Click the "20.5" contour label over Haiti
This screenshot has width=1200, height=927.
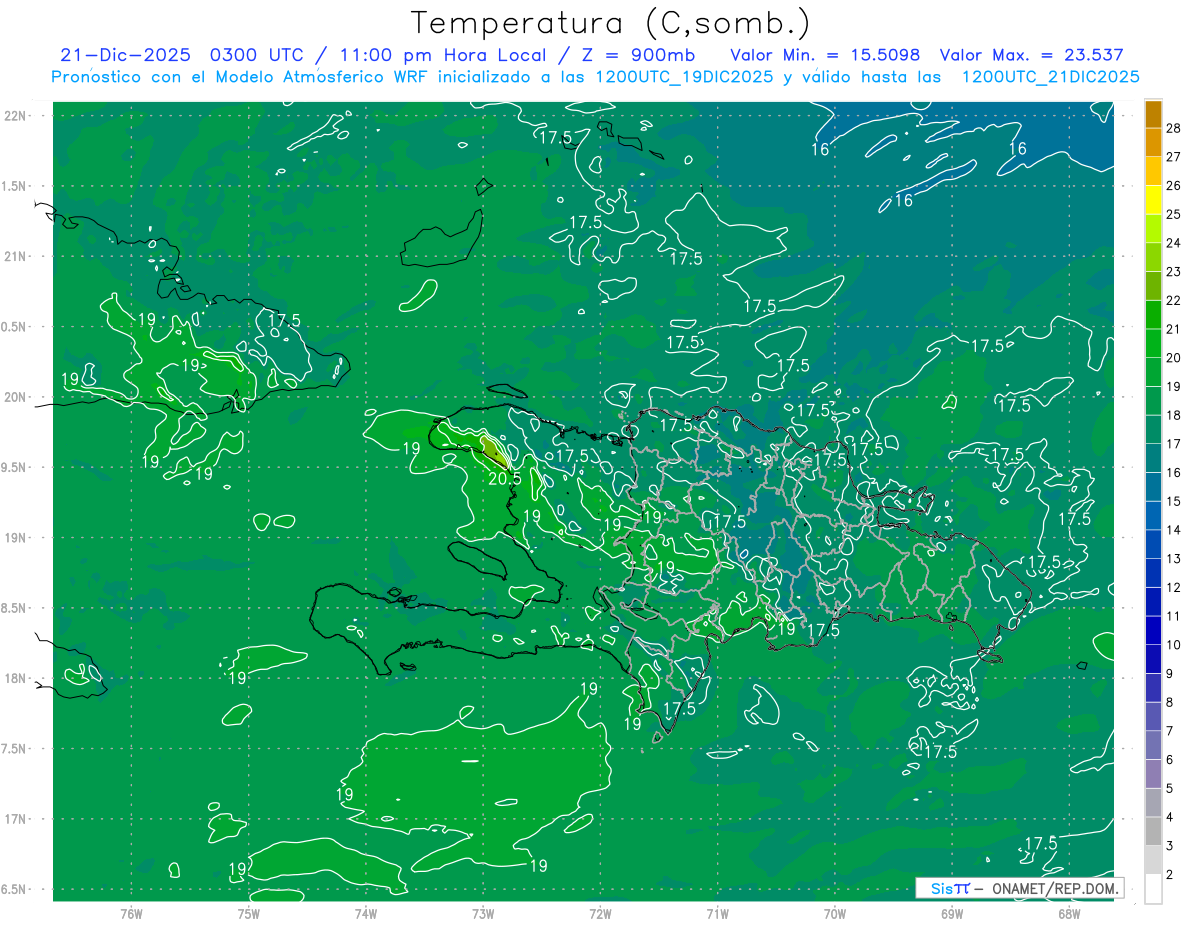point(505,479)
